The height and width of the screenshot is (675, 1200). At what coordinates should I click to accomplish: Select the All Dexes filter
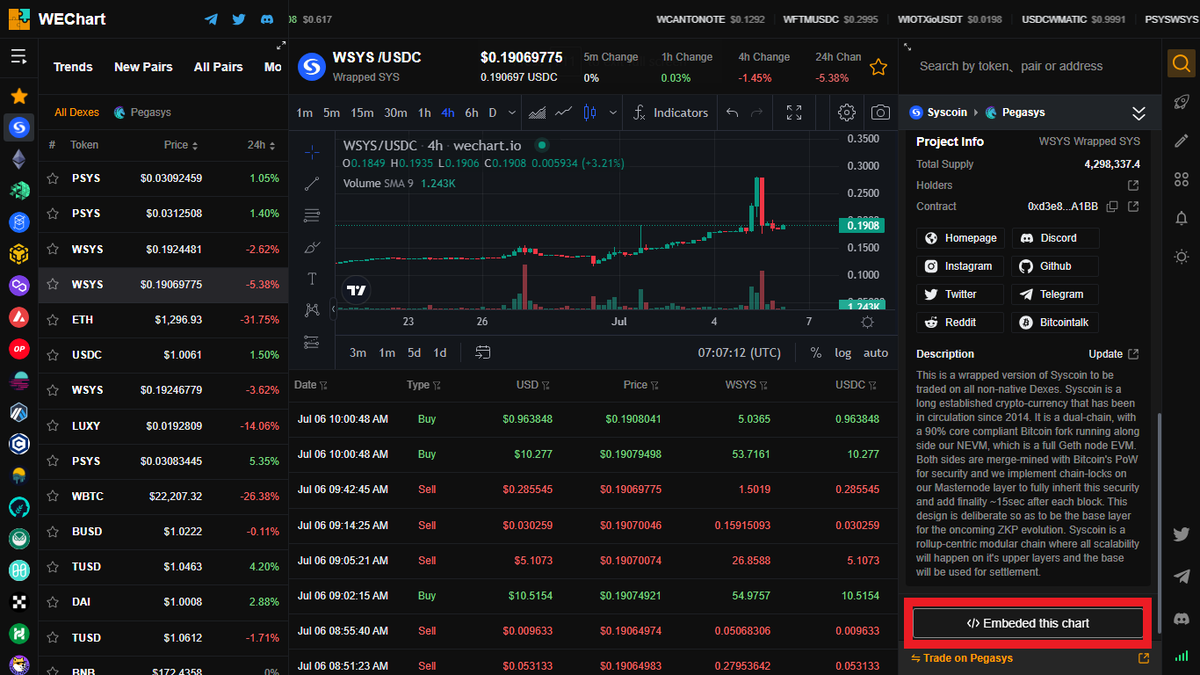[77, 113]
